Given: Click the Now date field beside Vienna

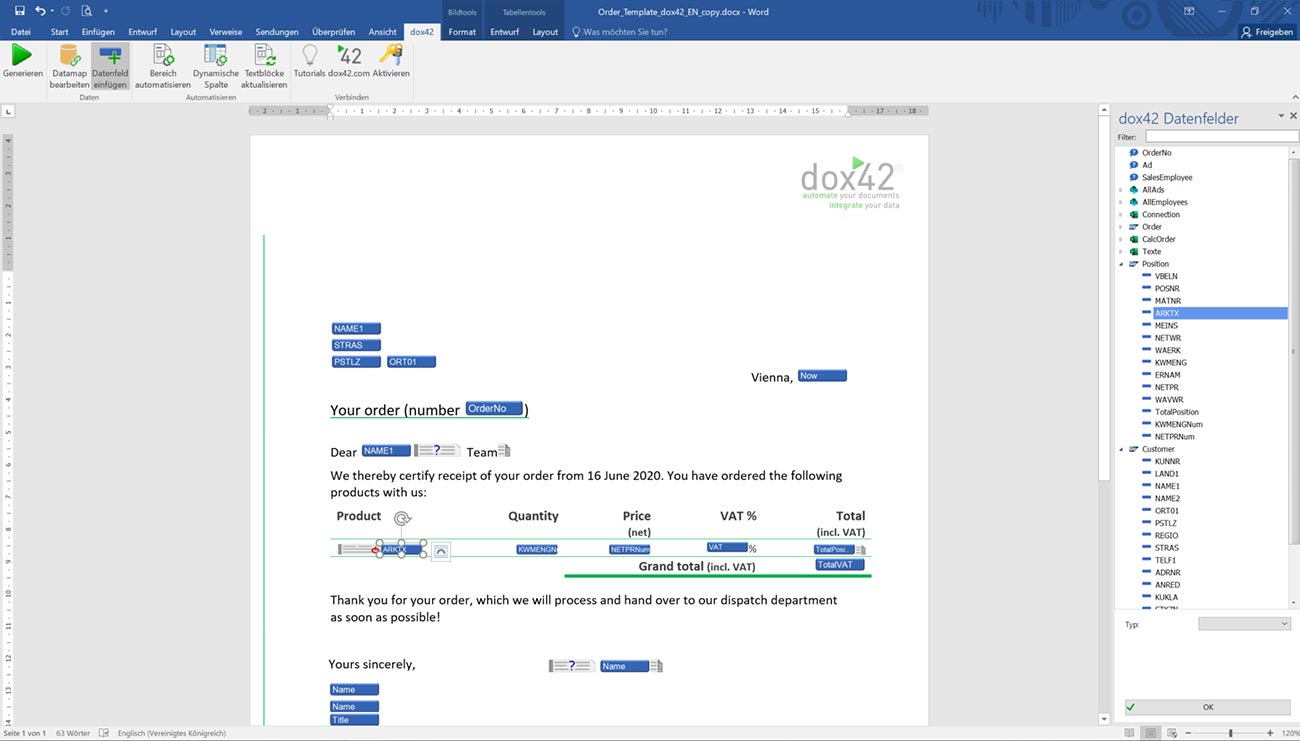Looking at the screenshot, I should pos(822,376).
